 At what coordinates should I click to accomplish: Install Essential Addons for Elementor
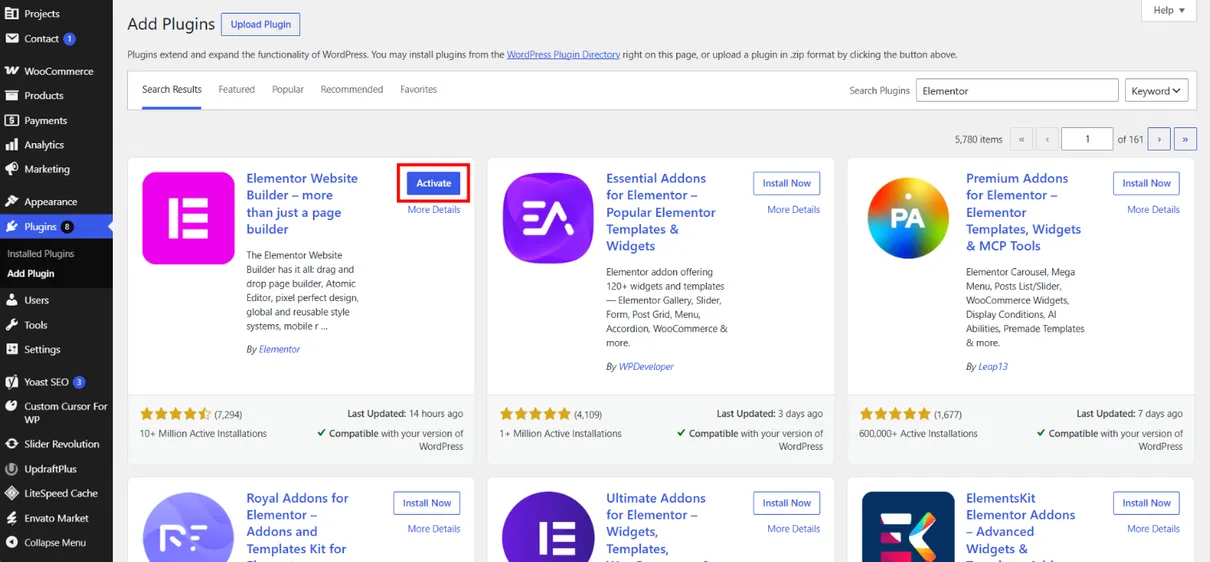click(787, 183)
